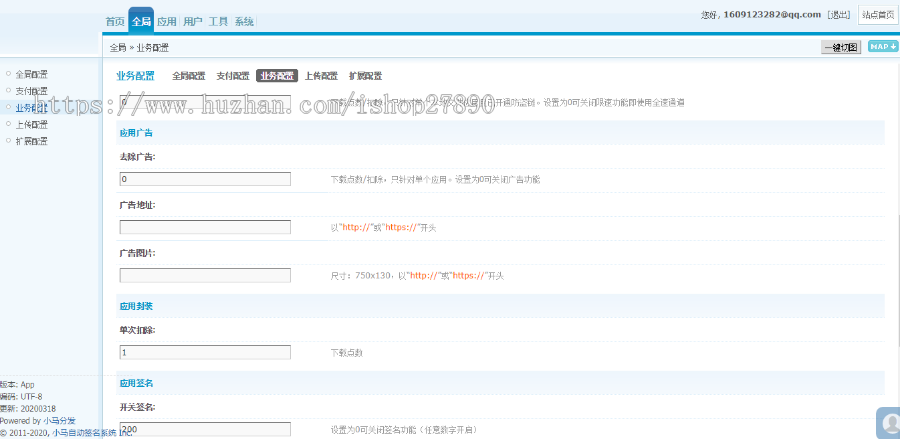Open the 系统 top menu
The height and width of the screenshot is (439, 900).
[x=244, y=21]
